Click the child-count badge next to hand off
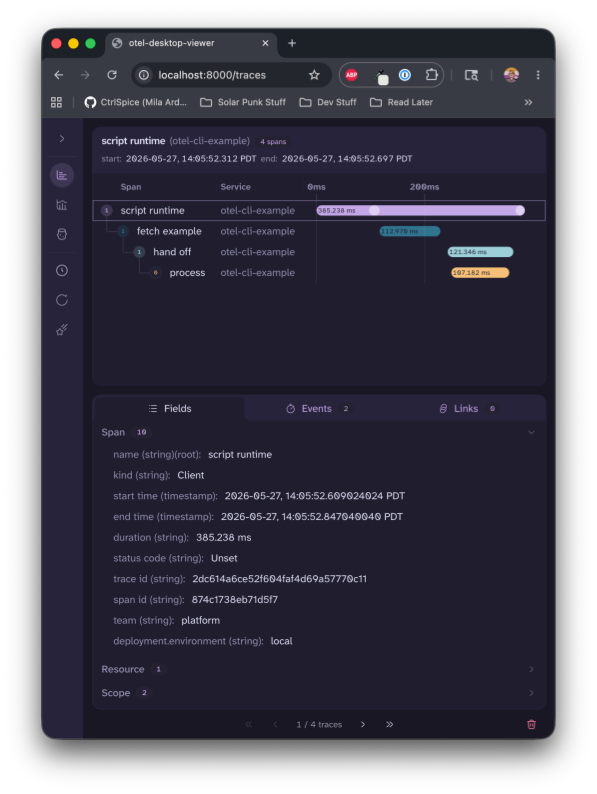This screenshot has width=597, height=794. tap(139, 252)
